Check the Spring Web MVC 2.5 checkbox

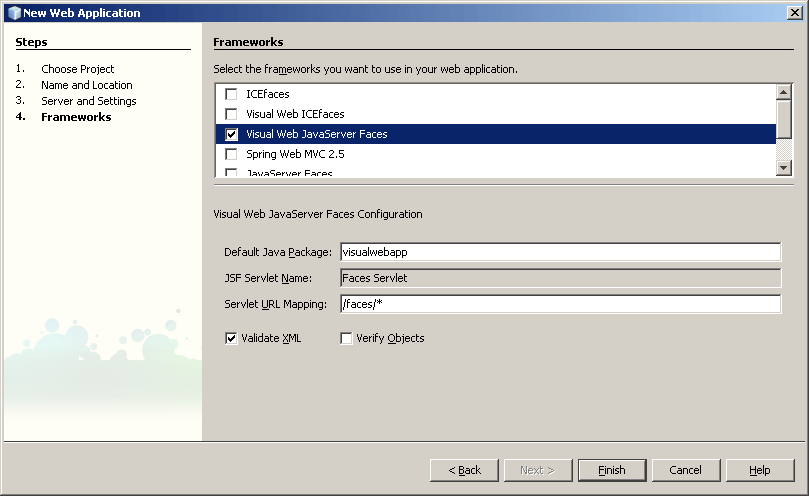point(231,154)
